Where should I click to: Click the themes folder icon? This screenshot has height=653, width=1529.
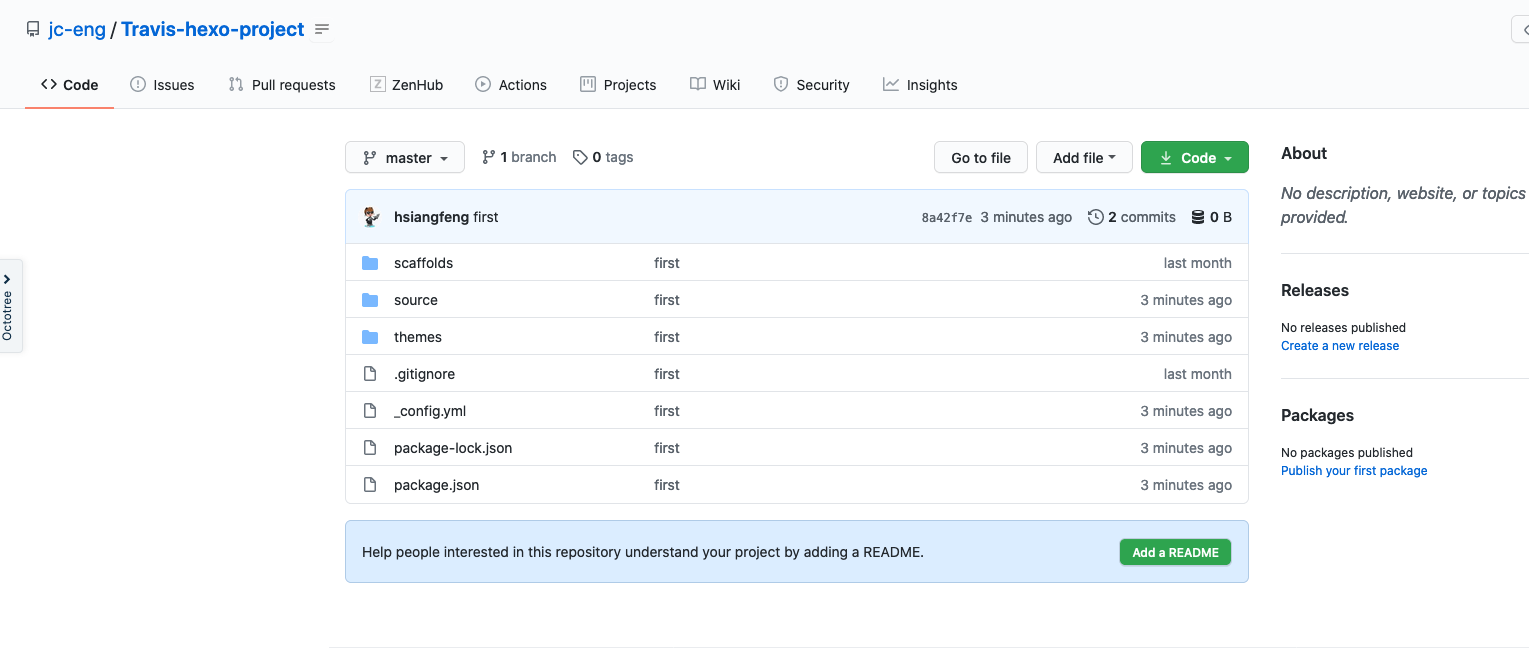point(370,337)
